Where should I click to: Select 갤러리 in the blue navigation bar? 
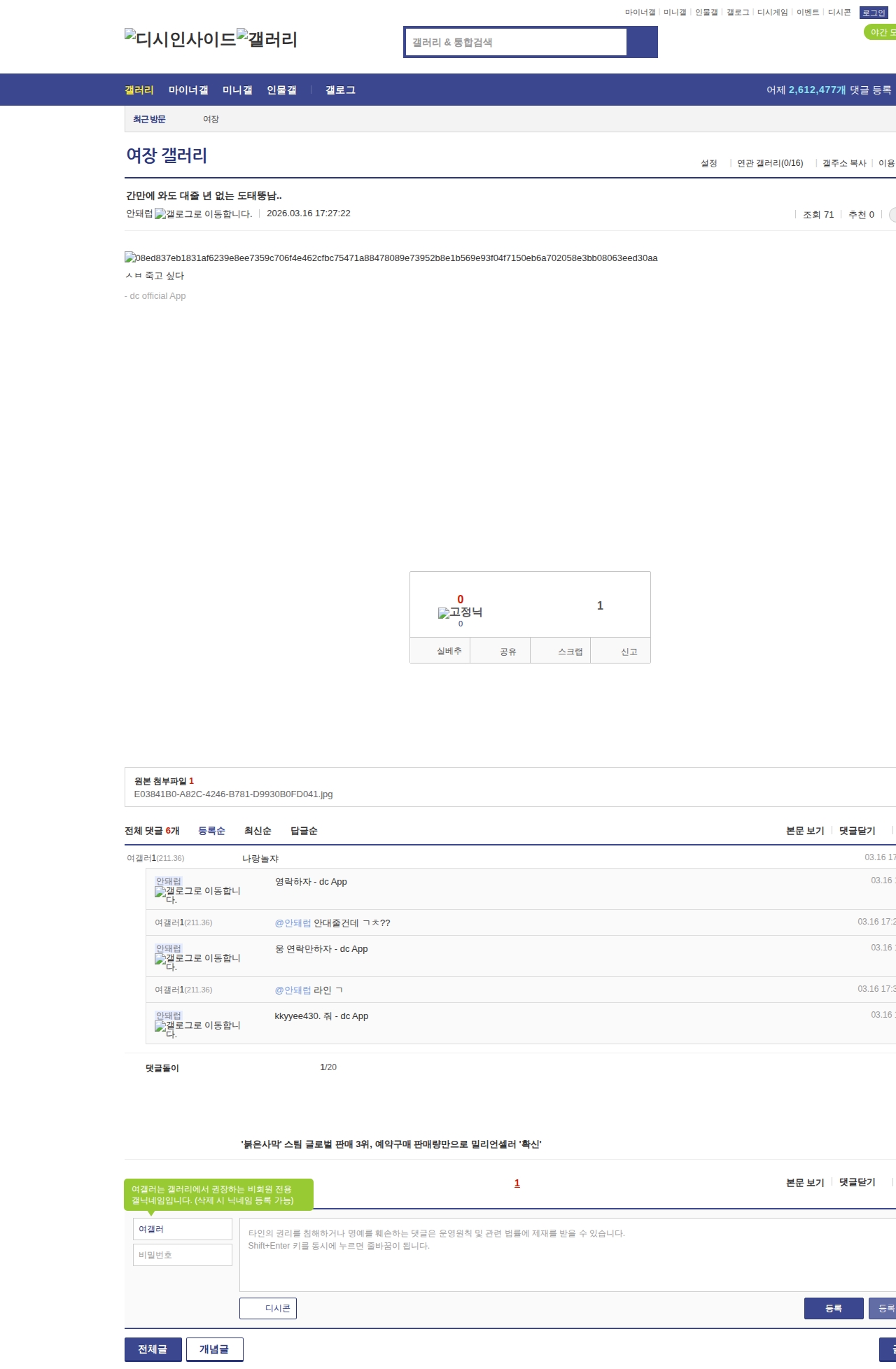pos(139,90)
